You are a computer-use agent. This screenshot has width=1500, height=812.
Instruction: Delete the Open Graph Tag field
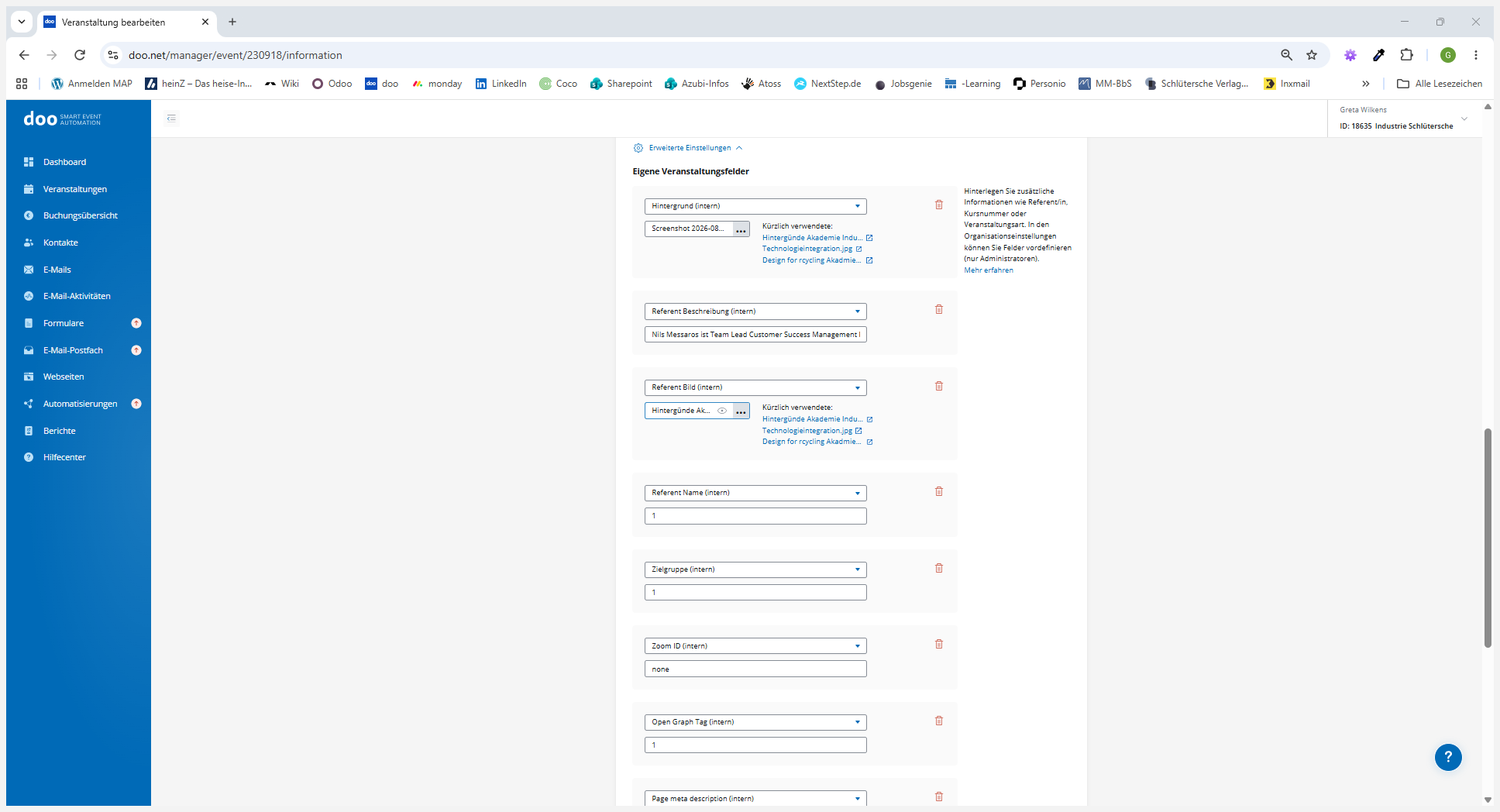pyautogui.click(x=939, y=721)
